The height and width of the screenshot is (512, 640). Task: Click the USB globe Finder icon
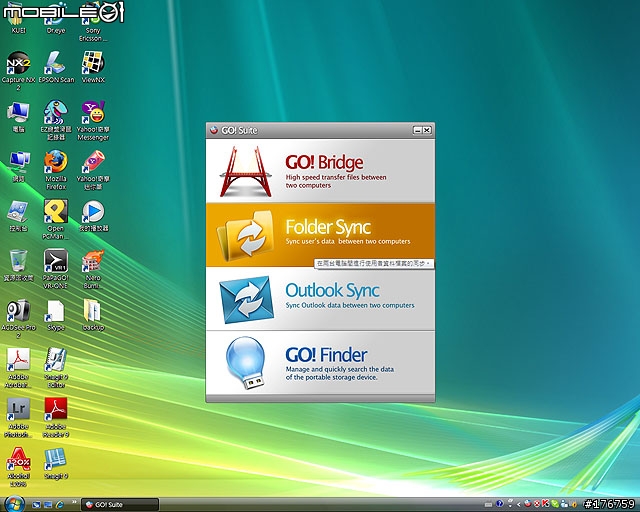tap(245, 363)
